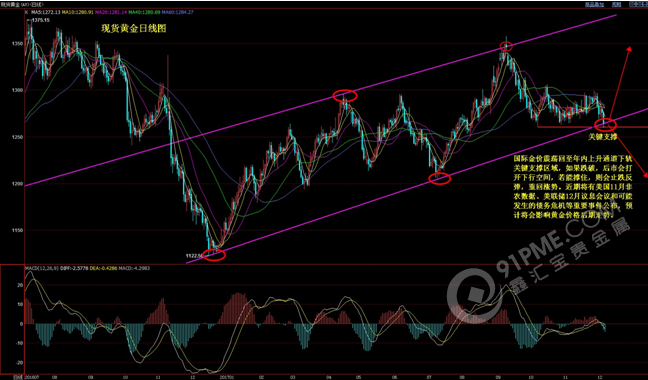648x380 pixels.
Task: Click the 1375.15 high price label
Action: [x=41, y=20]
